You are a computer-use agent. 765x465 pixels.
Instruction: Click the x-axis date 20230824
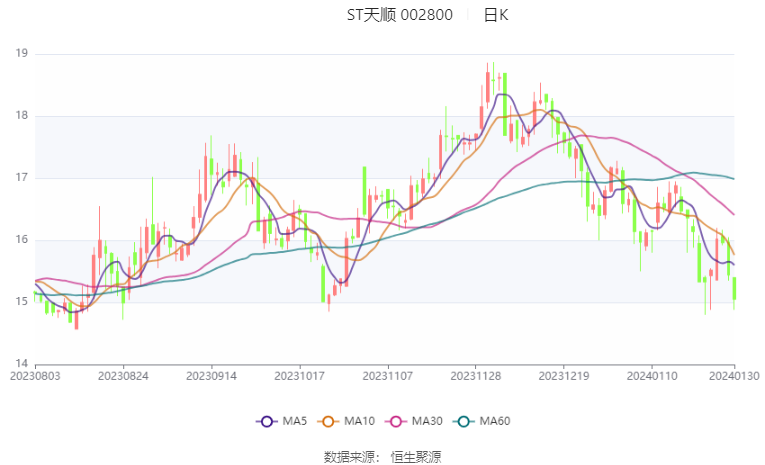[x=123, y=376]
